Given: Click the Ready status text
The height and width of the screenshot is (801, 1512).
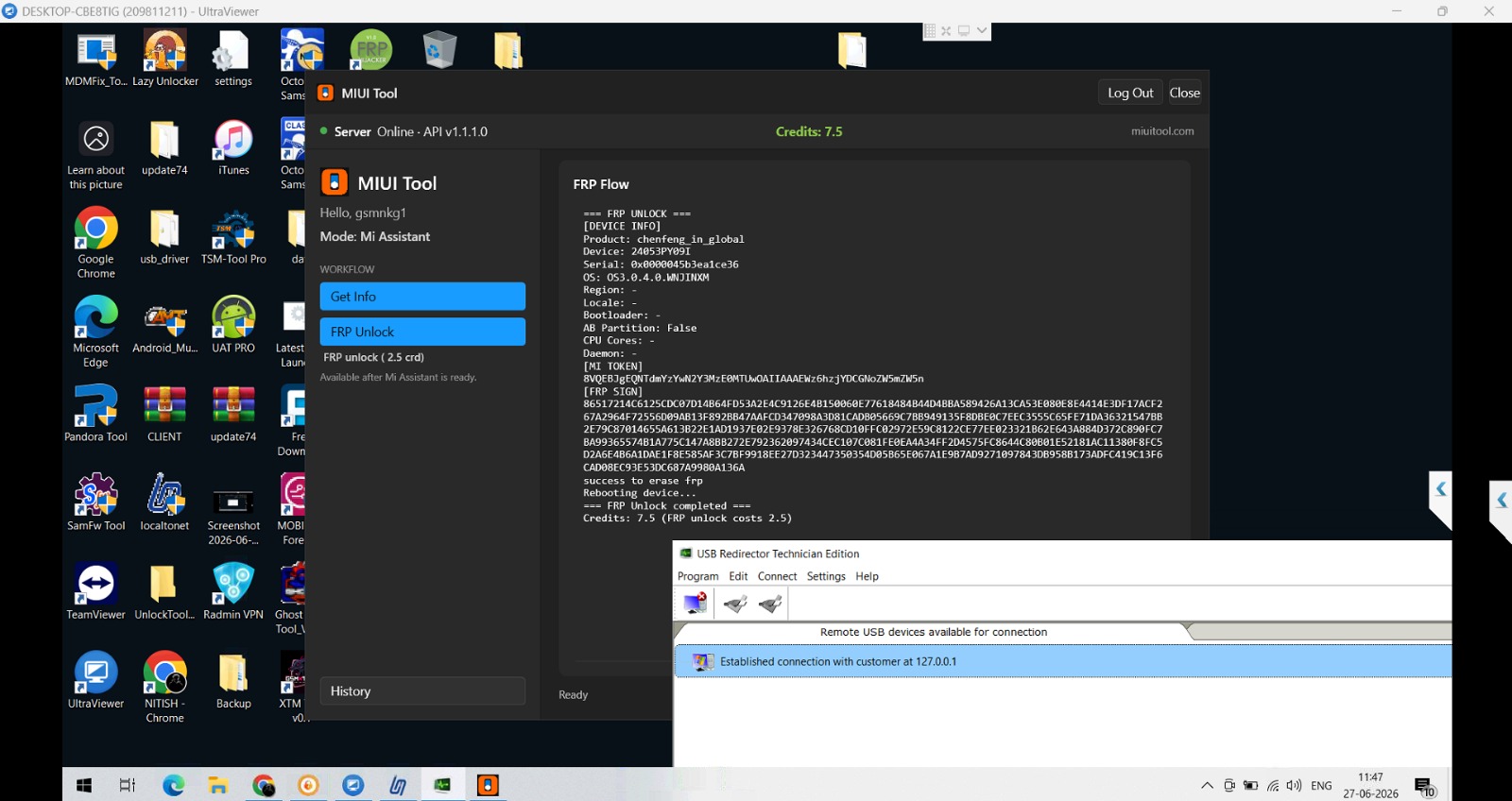Looking at the screenshot, I should 573,694.
